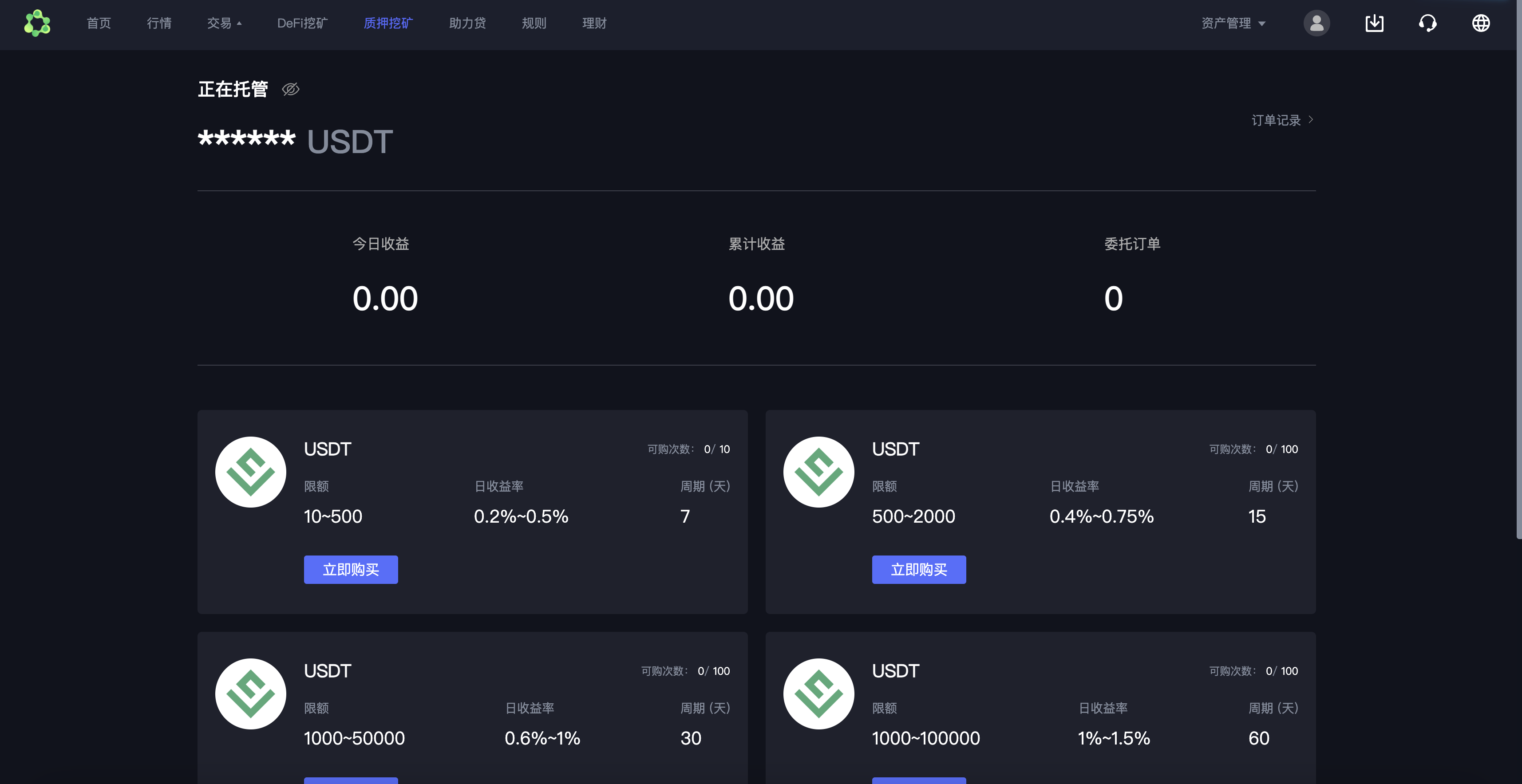Open the 助力贷 menu item
Viewport: 1522px width, 784px height.
467,23
